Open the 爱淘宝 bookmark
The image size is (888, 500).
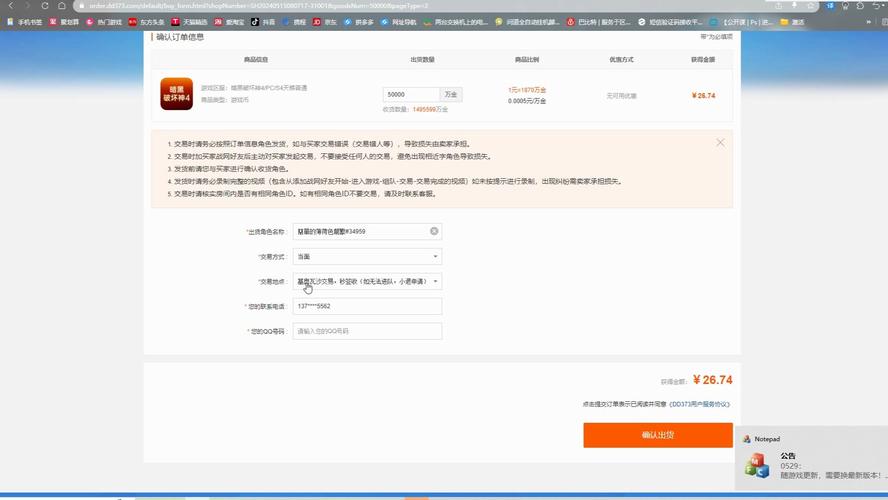point(229,22)
